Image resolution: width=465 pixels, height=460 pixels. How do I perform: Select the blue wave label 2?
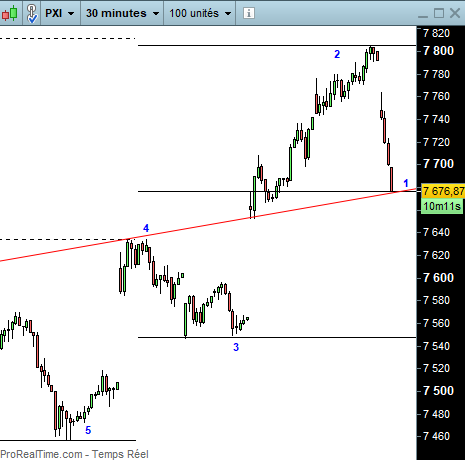(337, 54)
